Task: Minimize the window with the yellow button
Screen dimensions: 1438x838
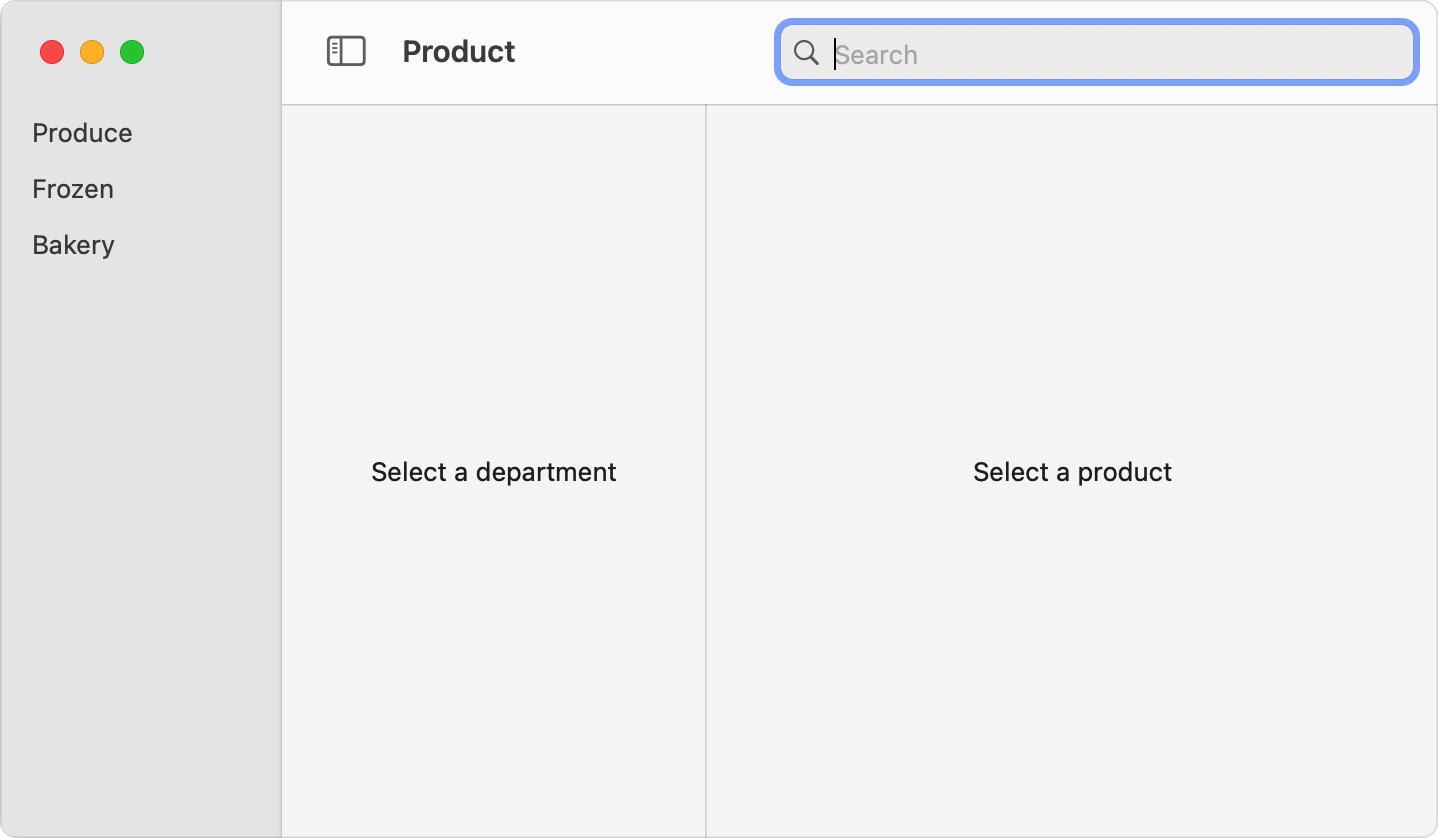Action: [92, 52]
